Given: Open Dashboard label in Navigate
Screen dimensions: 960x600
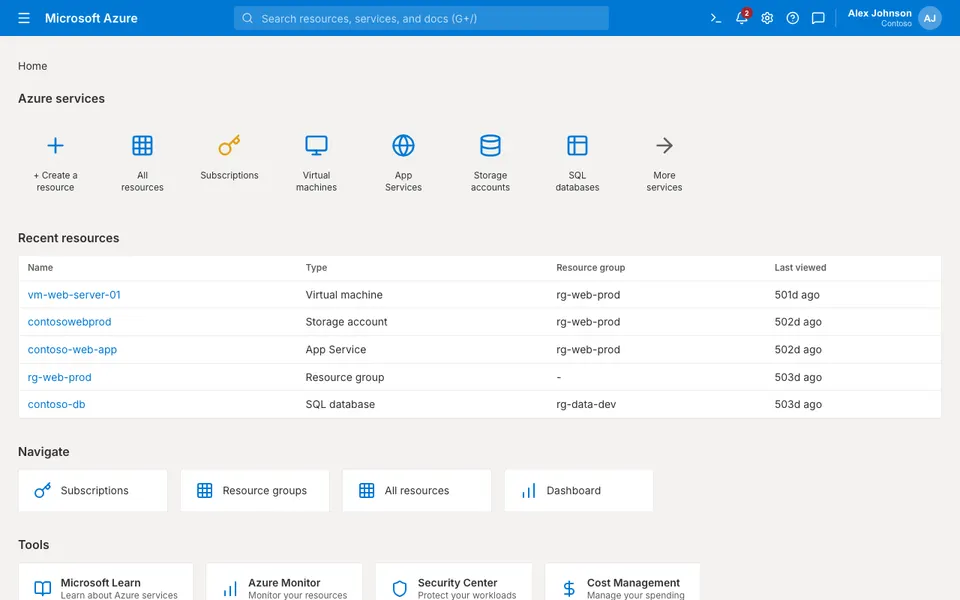Looking at the screenshot, I should (573, 490).
